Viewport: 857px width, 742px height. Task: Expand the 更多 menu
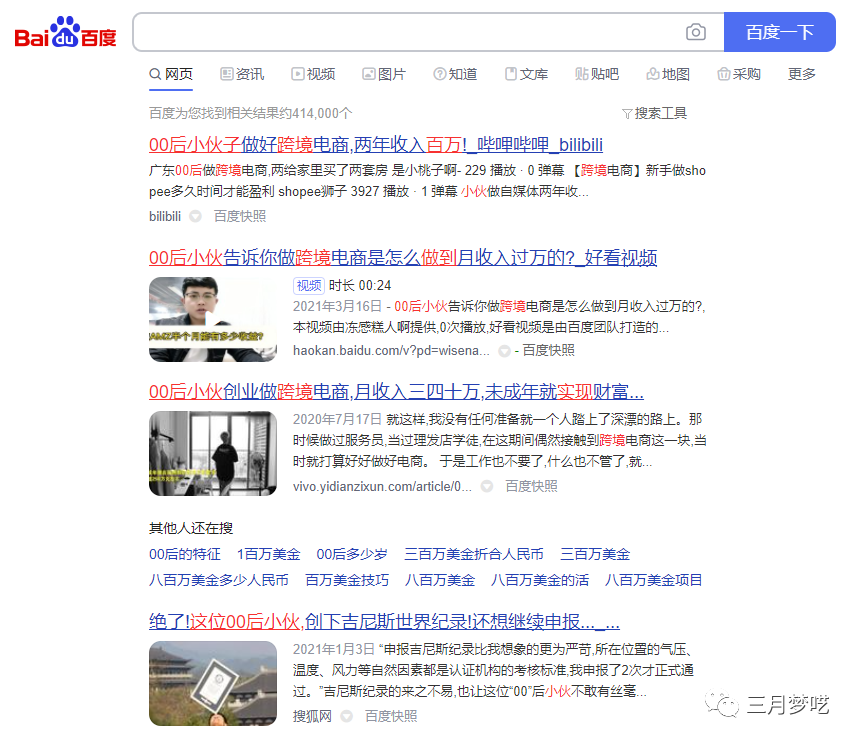pyautogui.click(x=802, y=74)
